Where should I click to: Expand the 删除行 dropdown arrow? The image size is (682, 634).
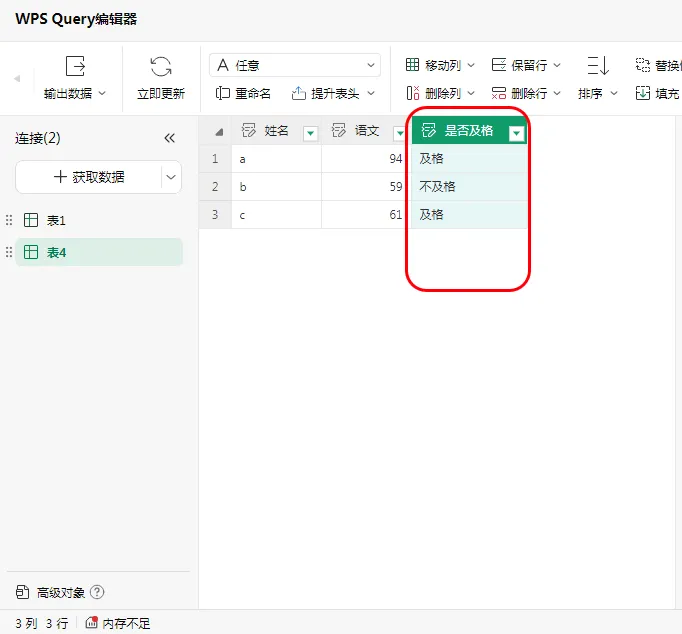(557, 93)
